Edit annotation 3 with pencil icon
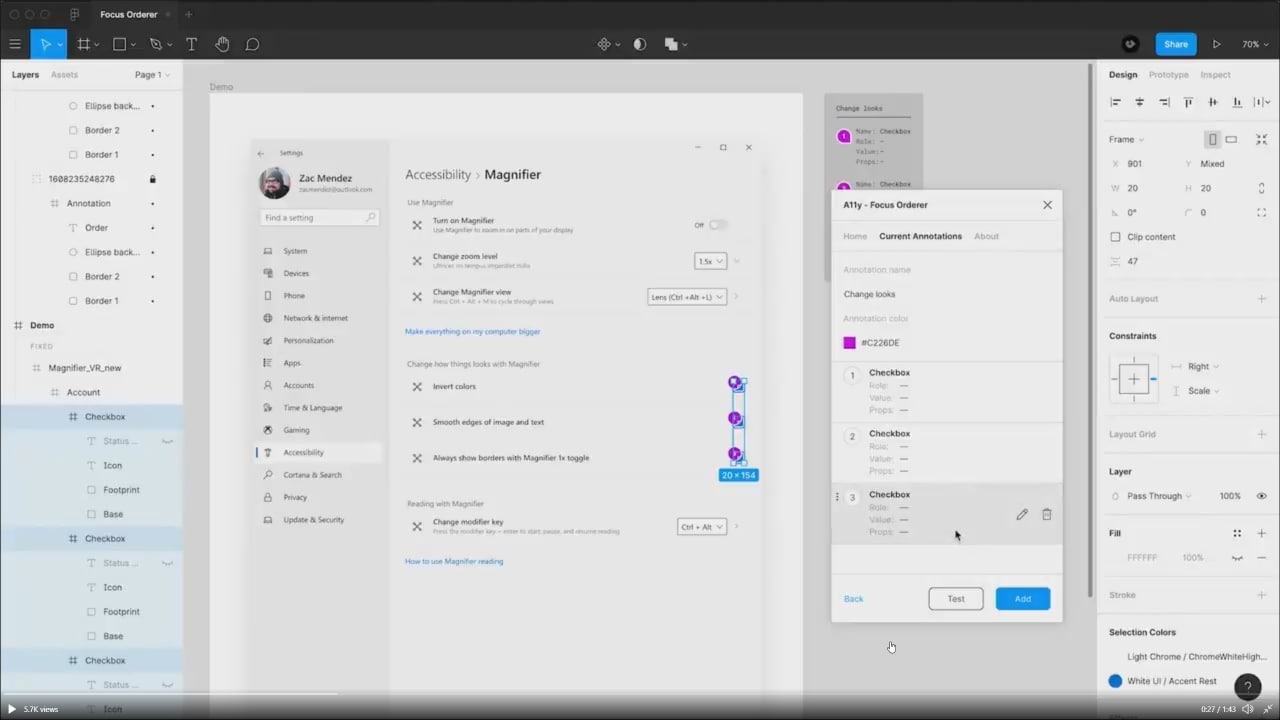1280x720 pixels. pyautogui.click(x=1021, y=514)
